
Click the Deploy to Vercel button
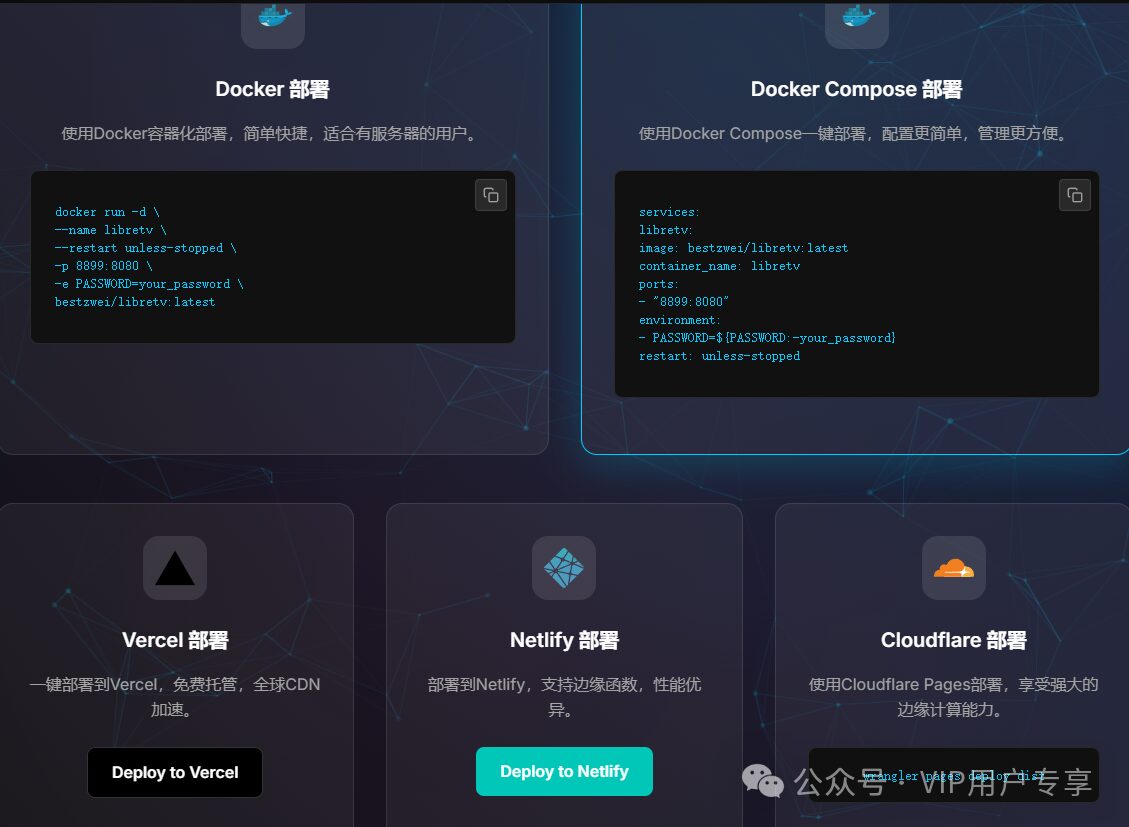pos(175,772)
